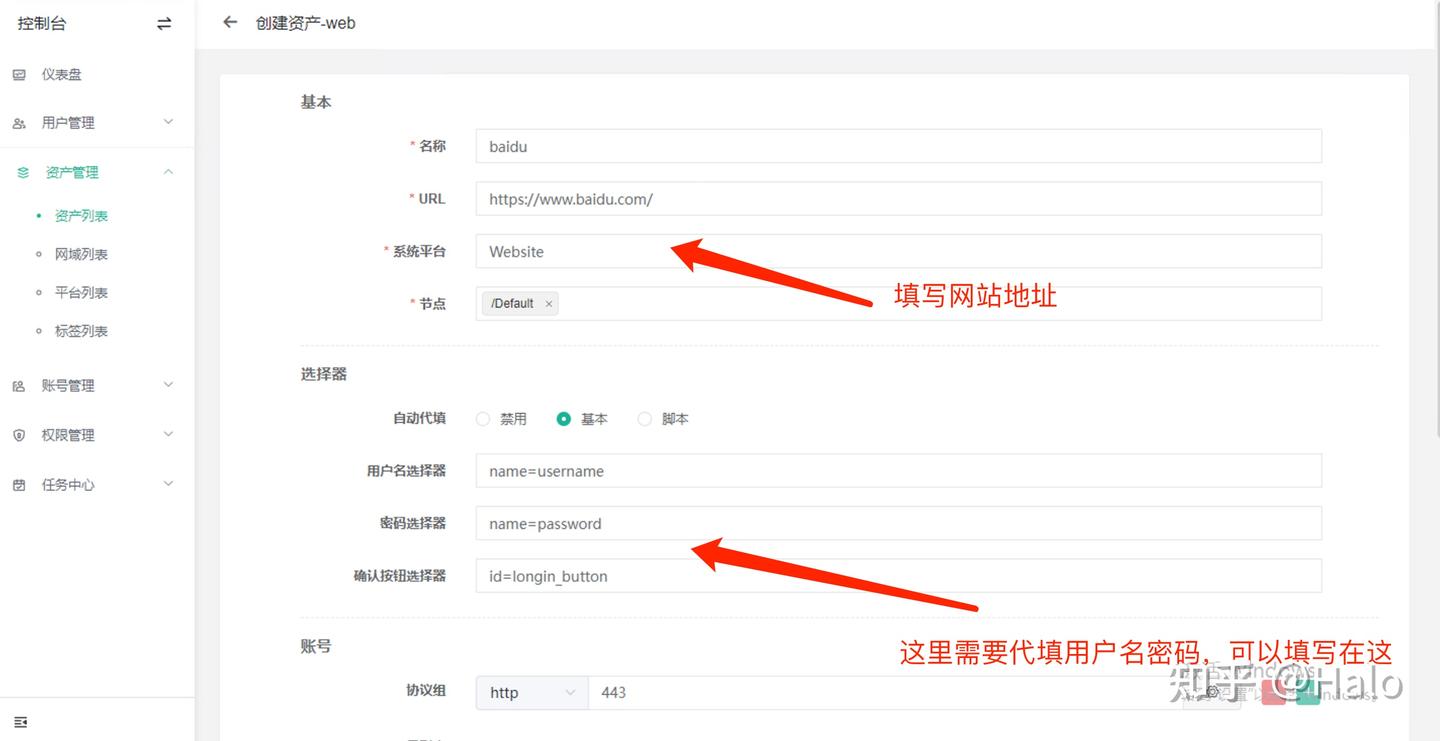Select the 脚本 autofill option

pyautogui.click(x=644, y=418)
